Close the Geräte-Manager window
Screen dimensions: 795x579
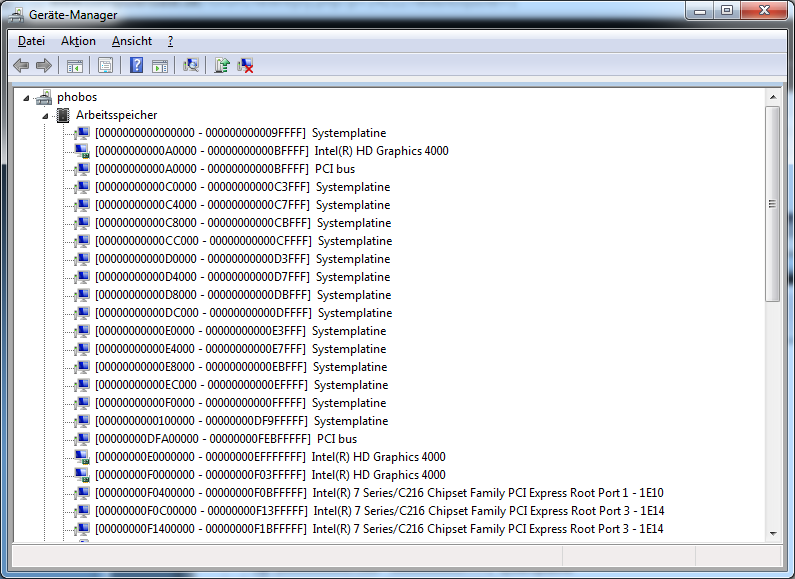[x=764, y=10]
